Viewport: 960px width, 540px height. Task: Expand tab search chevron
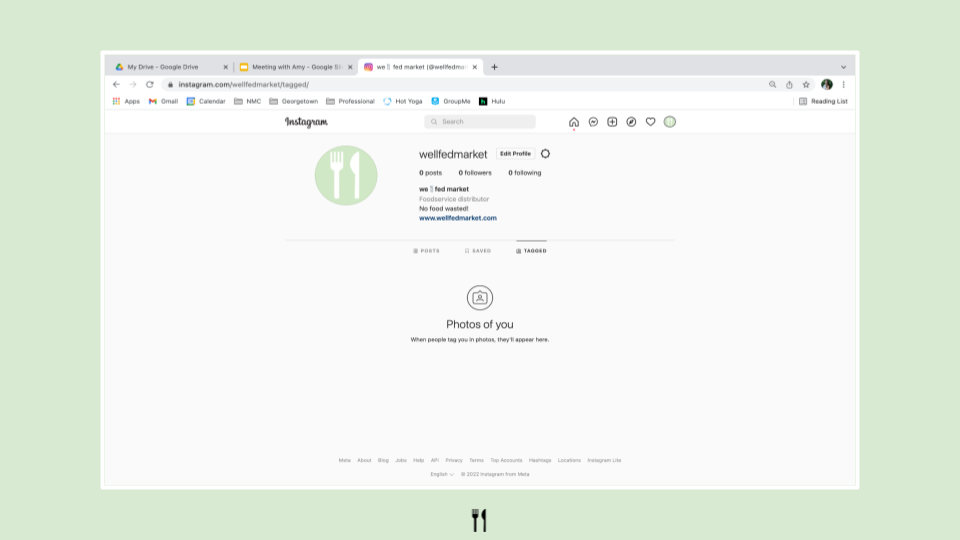pos(844,67)
